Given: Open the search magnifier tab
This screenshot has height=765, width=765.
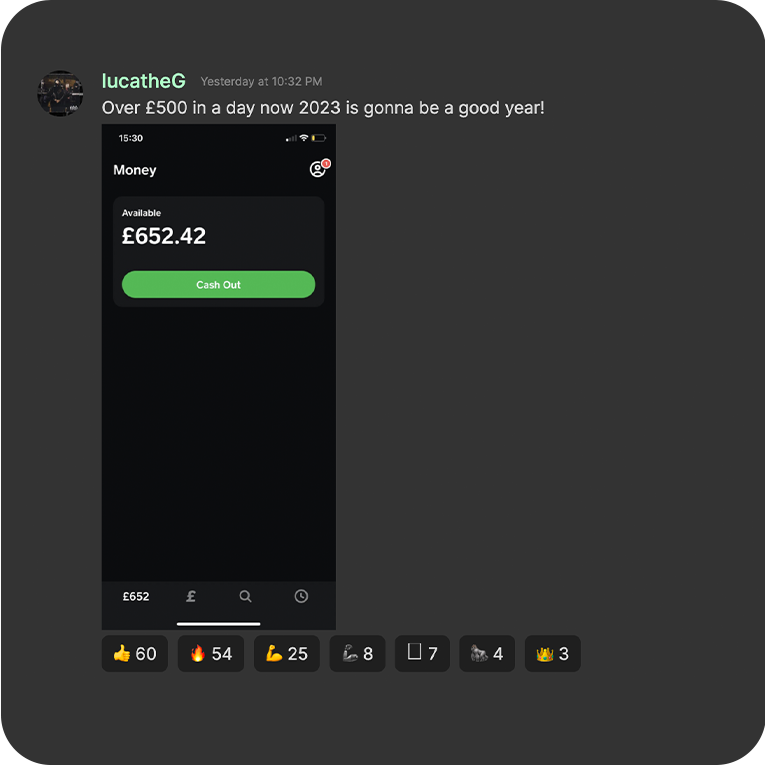Looking at the screenshot, I should point(245,596).
